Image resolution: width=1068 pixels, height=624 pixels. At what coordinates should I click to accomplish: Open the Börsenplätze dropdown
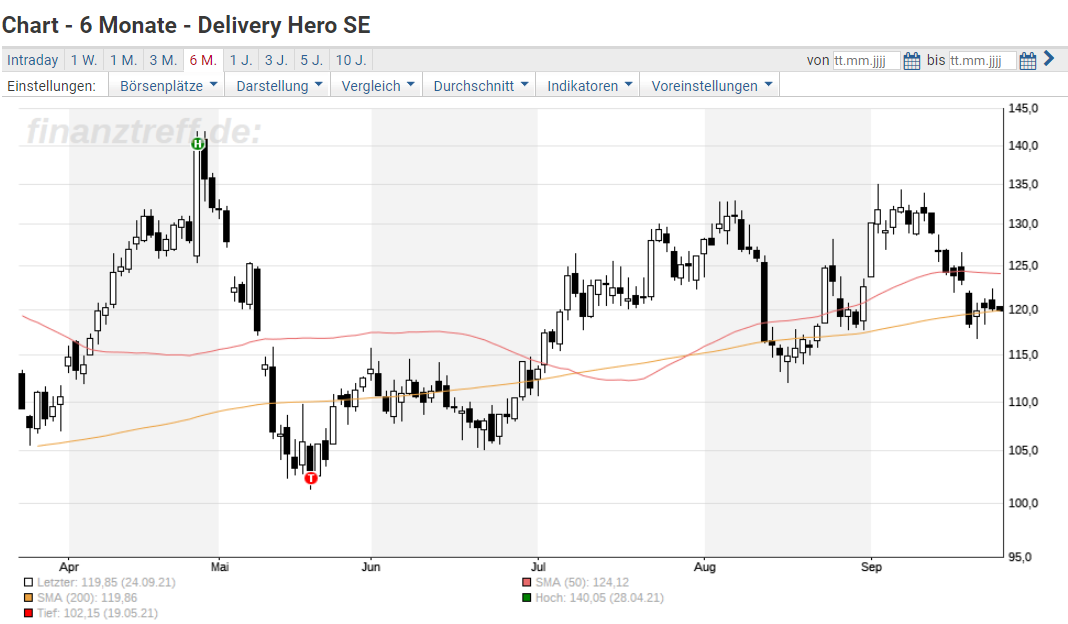(168, 86)
